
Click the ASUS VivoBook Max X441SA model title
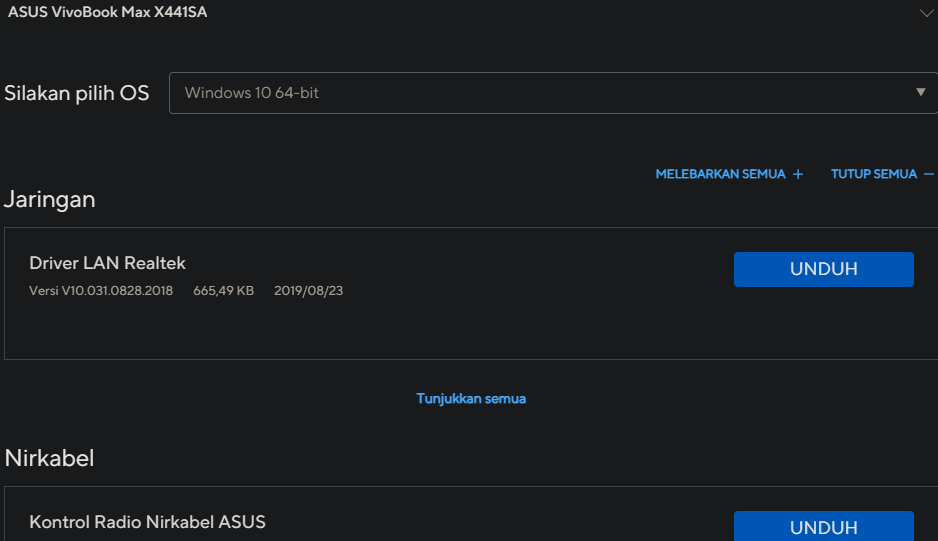(x=107, y=12)
